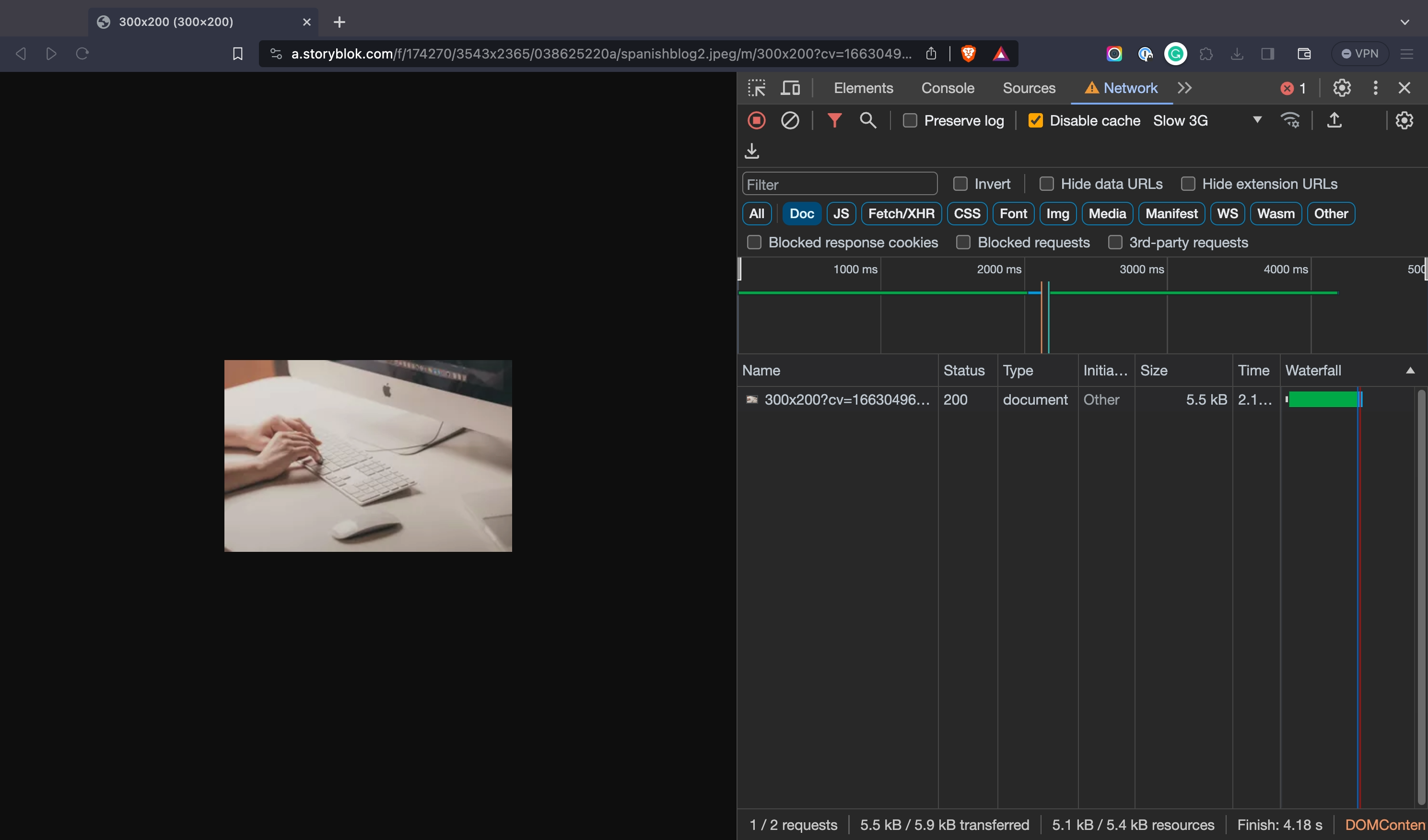The image size is (1428, 840).
Task: Click the network Filter text field
Action: pos(839,184)
